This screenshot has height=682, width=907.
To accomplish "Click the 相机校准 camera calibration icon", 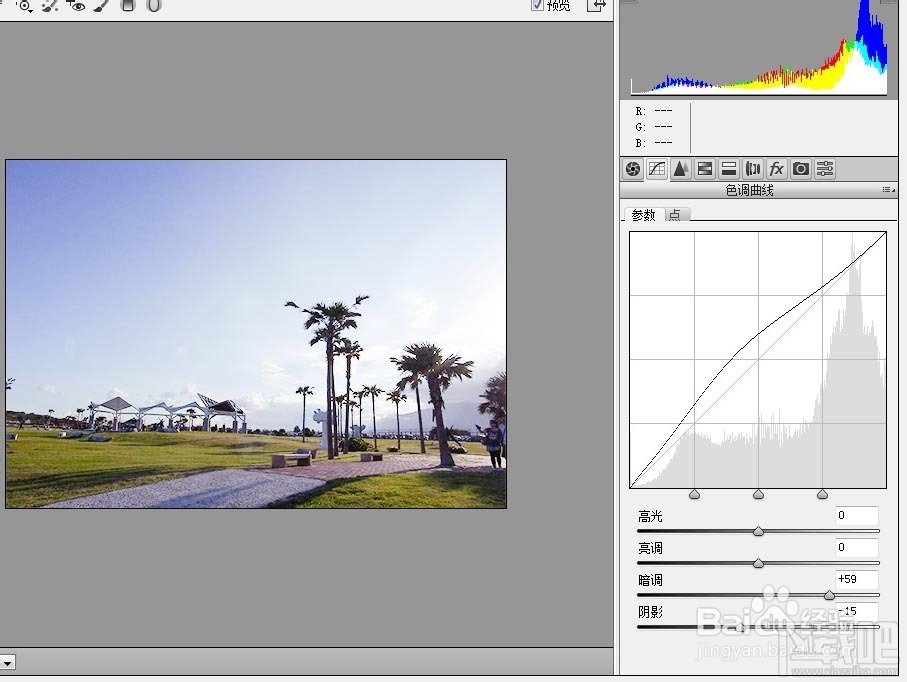I will point(801,168).
